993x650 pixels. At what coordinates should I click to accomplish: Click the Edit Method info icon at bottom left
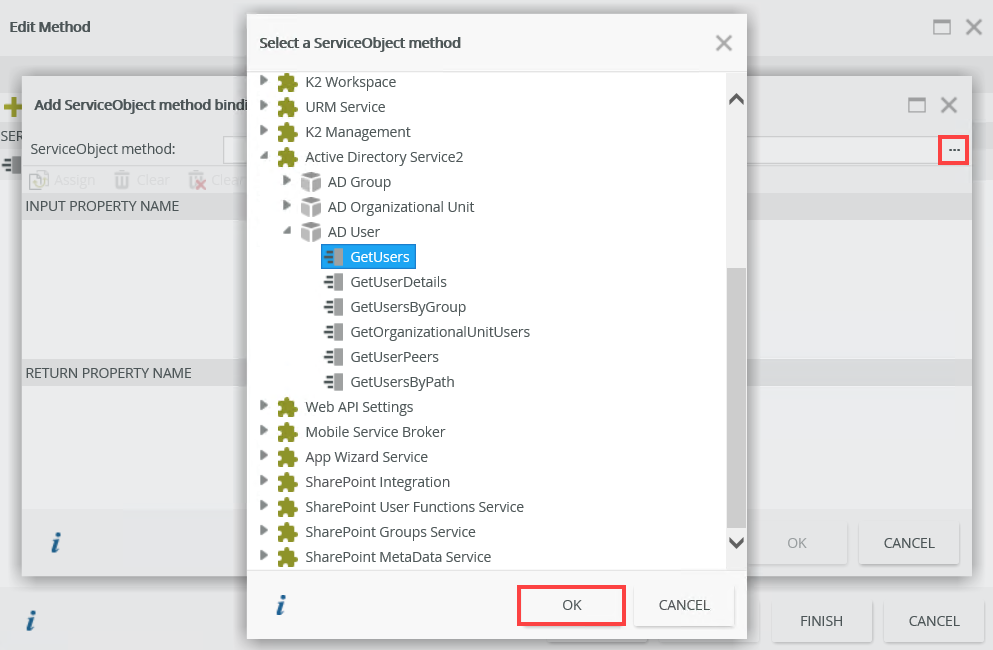tap(31, 621)
